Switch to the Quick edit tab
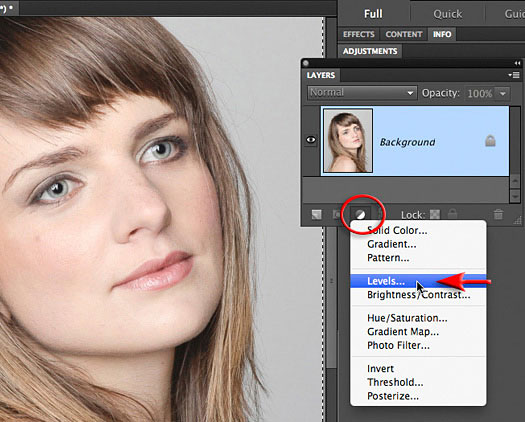 [447, 14]
